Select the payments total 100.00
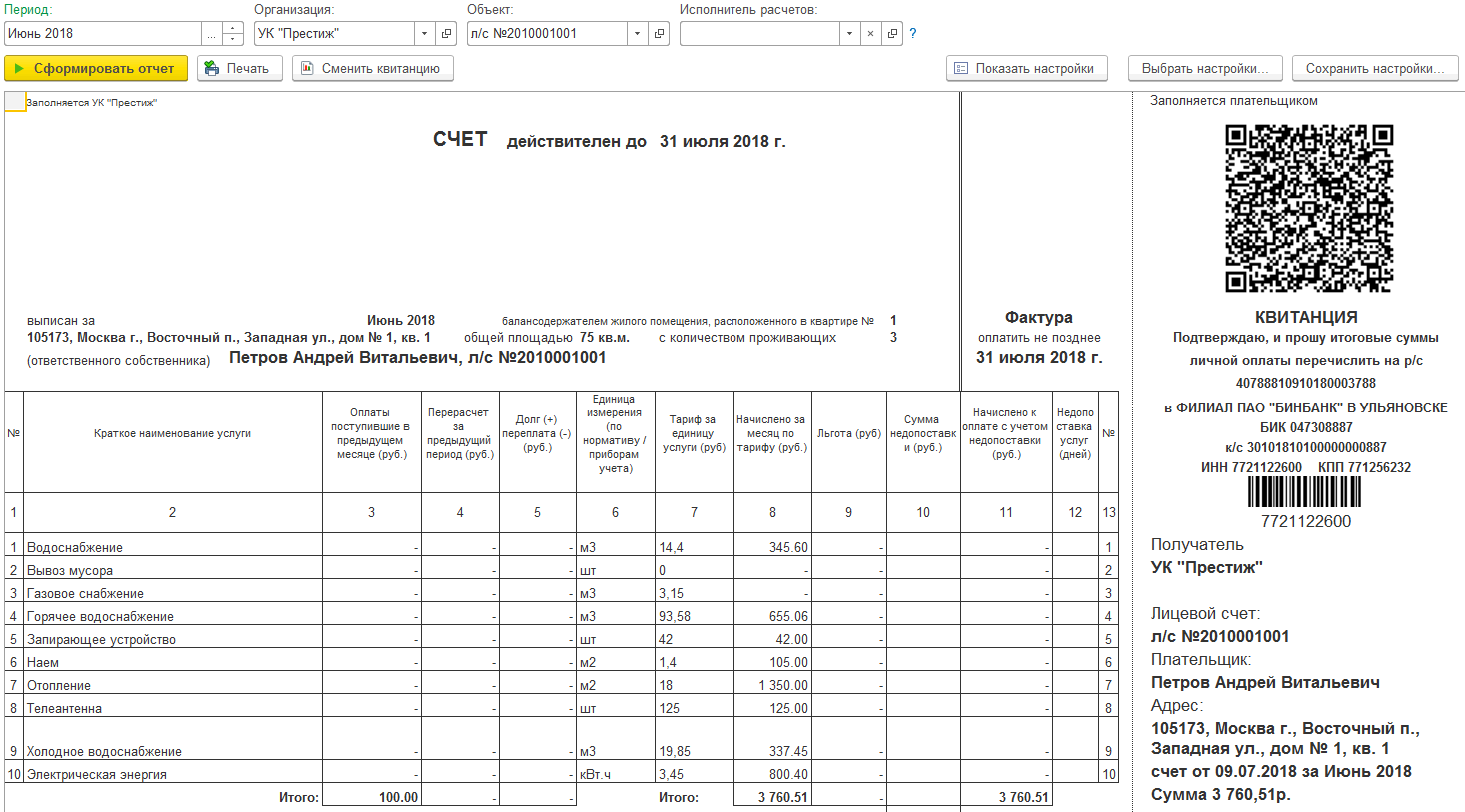Screen dimensions: 1465x812 [x=398, y=797]
